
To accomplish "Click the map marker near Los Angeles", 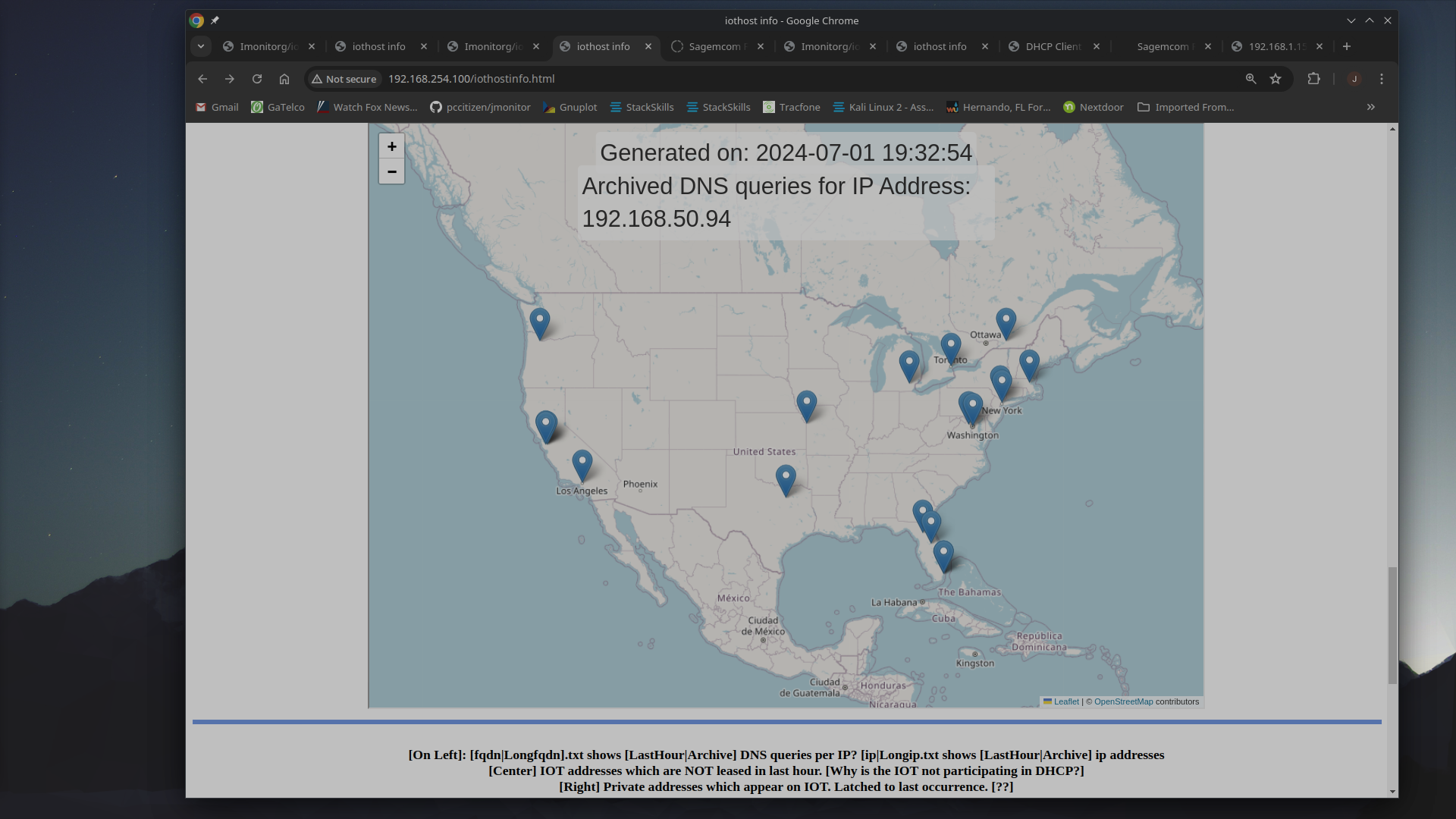I will click(582, 464).
